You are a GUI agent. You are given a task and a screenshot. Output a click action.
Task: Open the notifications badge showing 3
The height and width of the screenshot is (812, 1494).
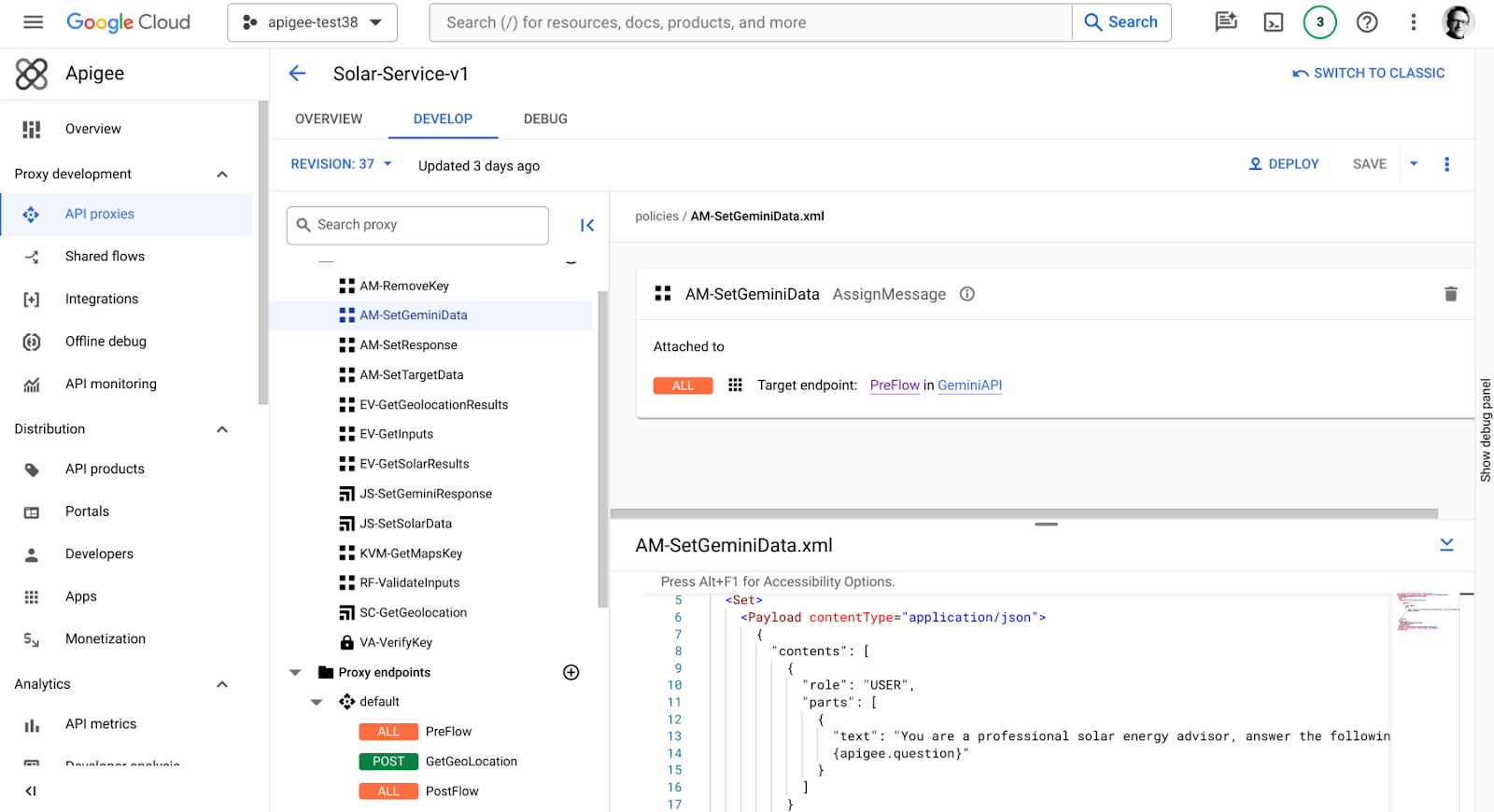tap(1320, 22)
